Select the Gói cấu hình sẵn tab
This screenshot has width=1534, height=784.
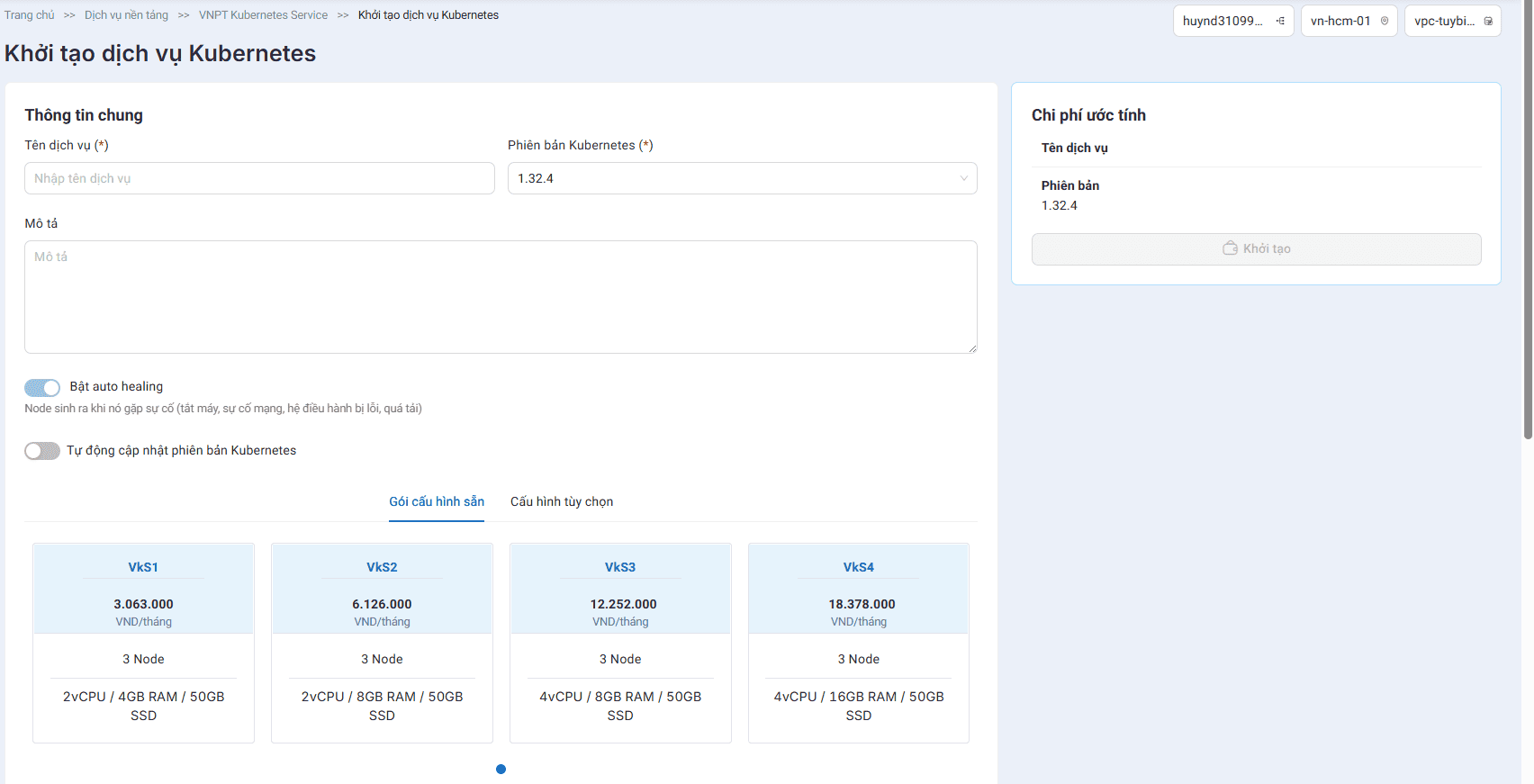pyautogui.click(x=437, y=501)
